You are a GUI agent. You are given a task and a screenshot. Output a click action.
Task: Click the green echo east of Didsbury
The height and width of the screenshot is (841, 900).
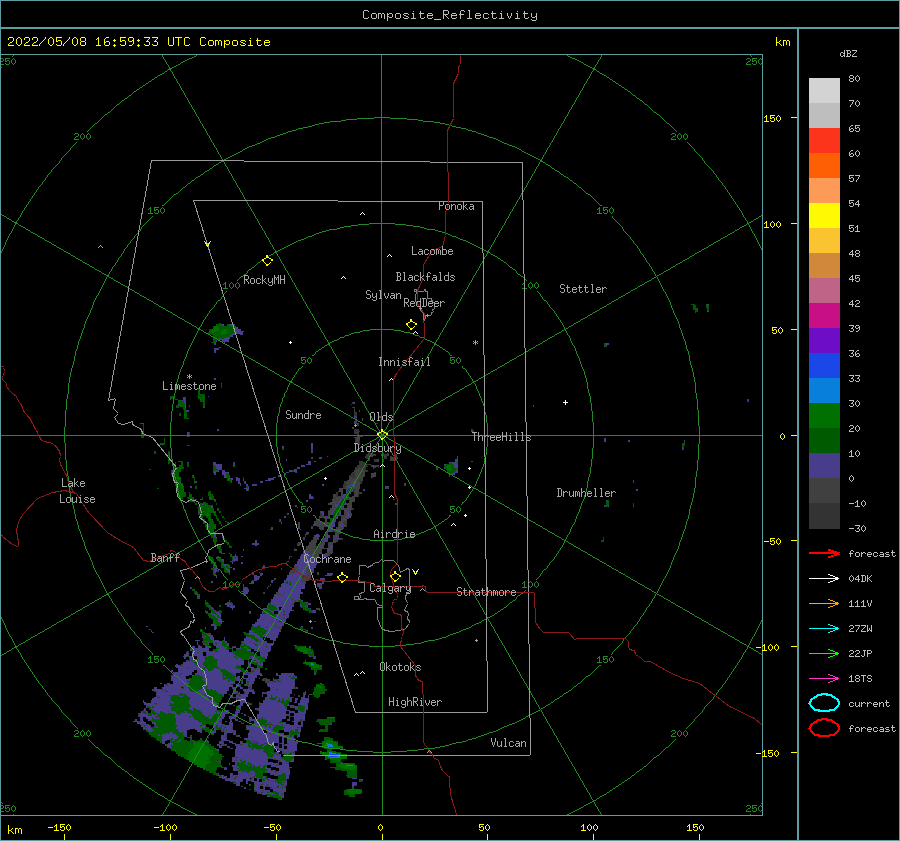[452, 467]
